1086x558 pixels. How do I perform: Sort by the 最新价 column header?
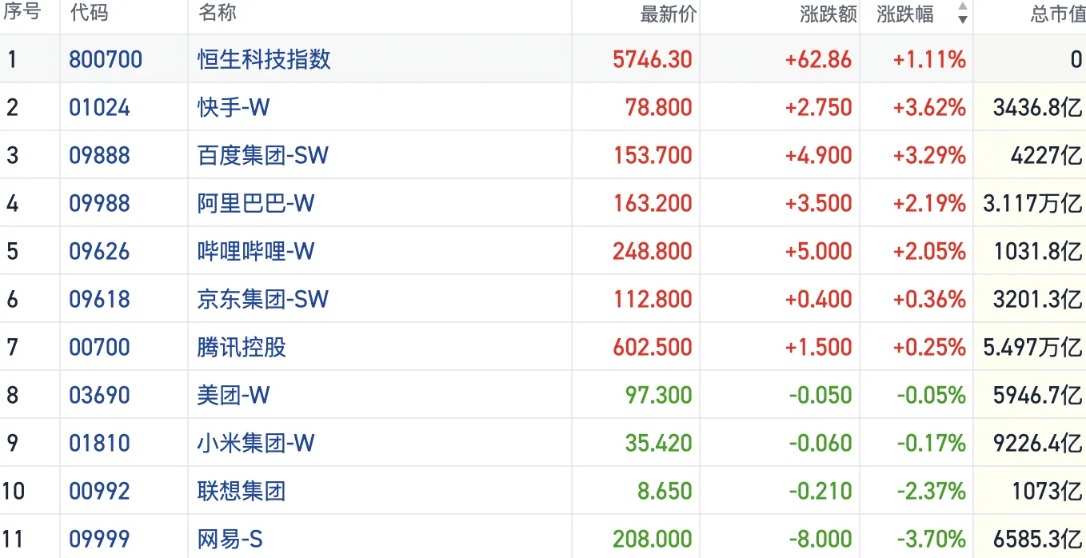669,14
